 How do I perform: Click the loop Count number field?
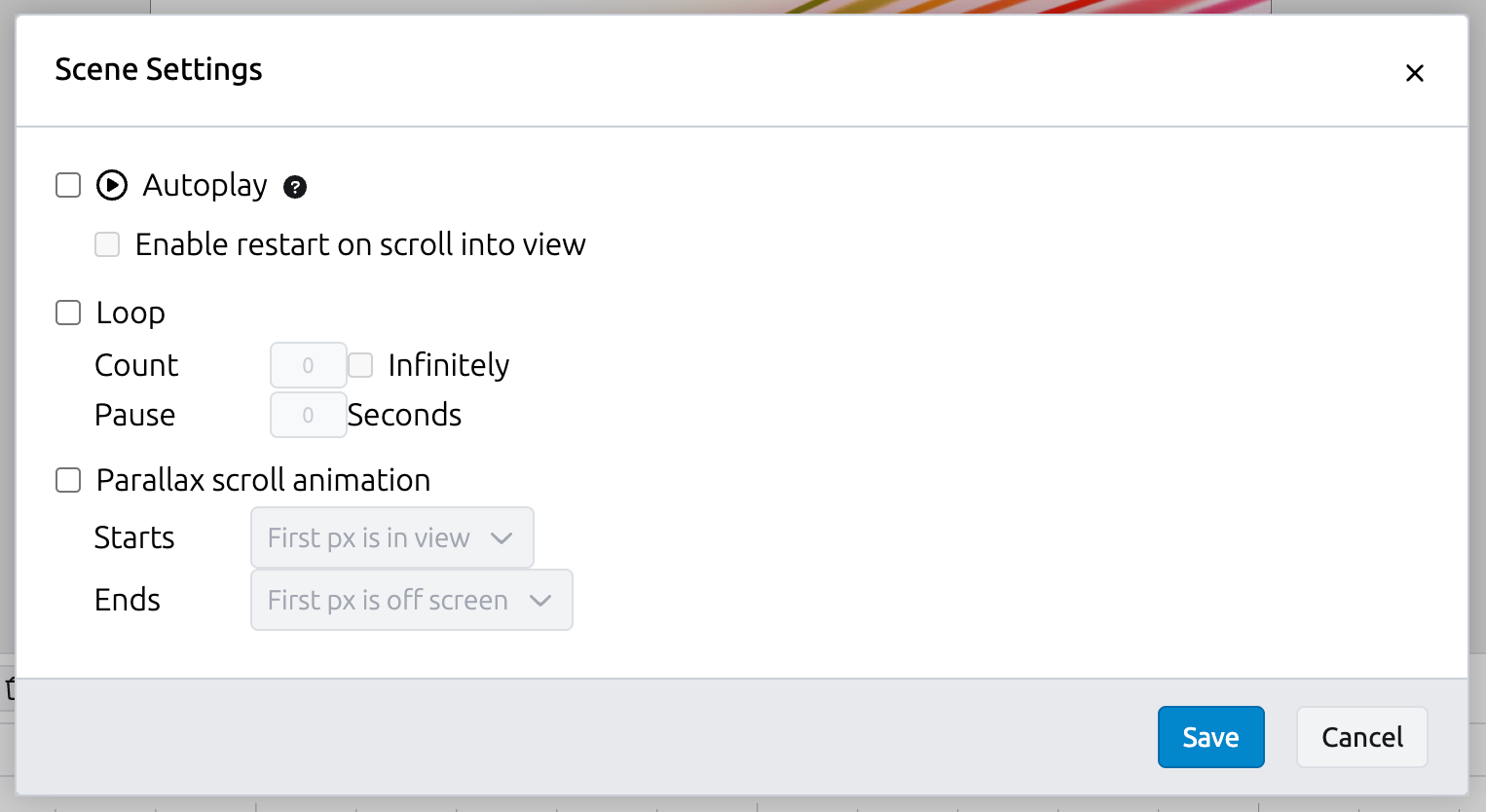(x=308, y=365)
